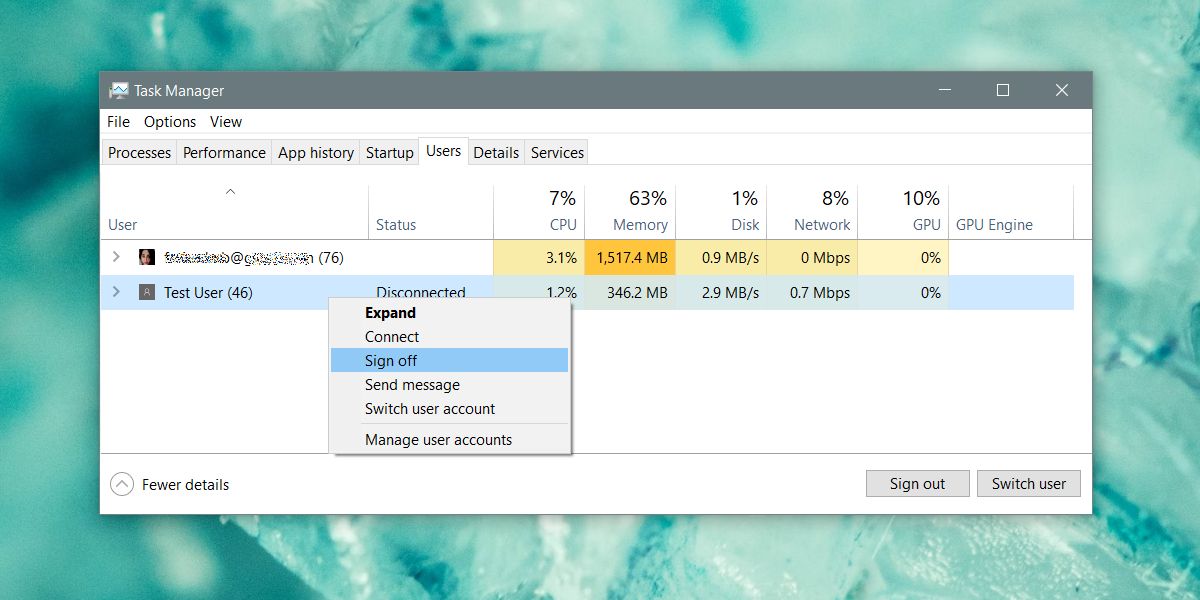This screenshot has height=600, width=1200.
Task: Open the Options menu
Action: 169,121
